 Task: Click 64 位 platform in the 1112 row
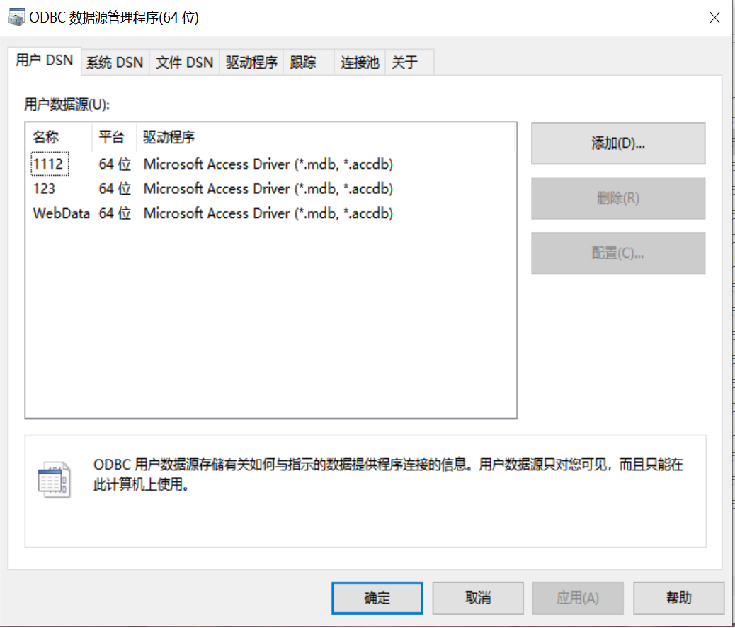click(115, 164)
